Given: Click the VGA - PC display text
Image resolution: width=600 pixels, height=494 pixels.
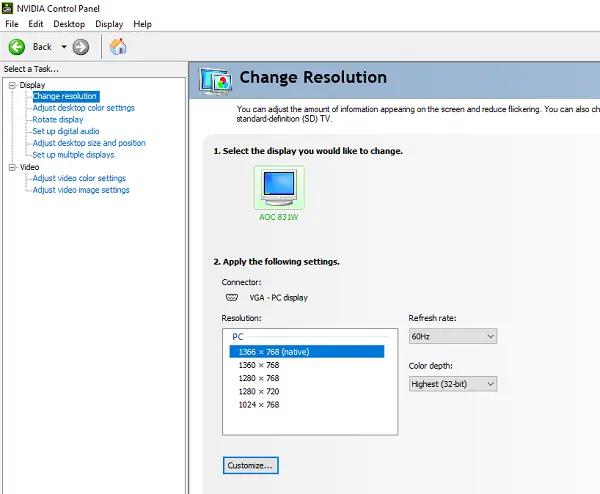Looking at the screenshot, I should click(279, 298).
